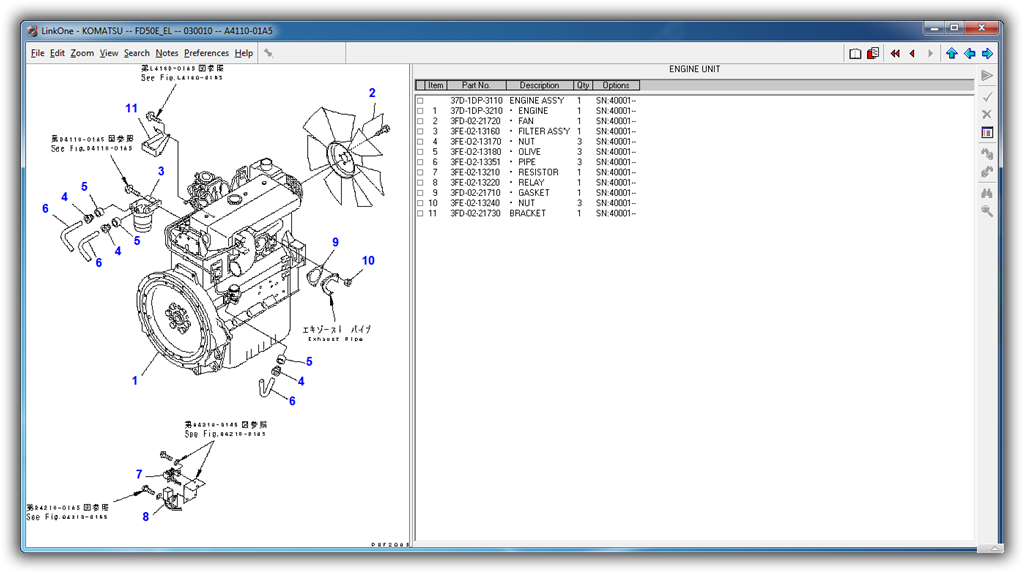The image size is (1024, 573).
Task: Open the selection list window icon
Action: pos(987,133)
